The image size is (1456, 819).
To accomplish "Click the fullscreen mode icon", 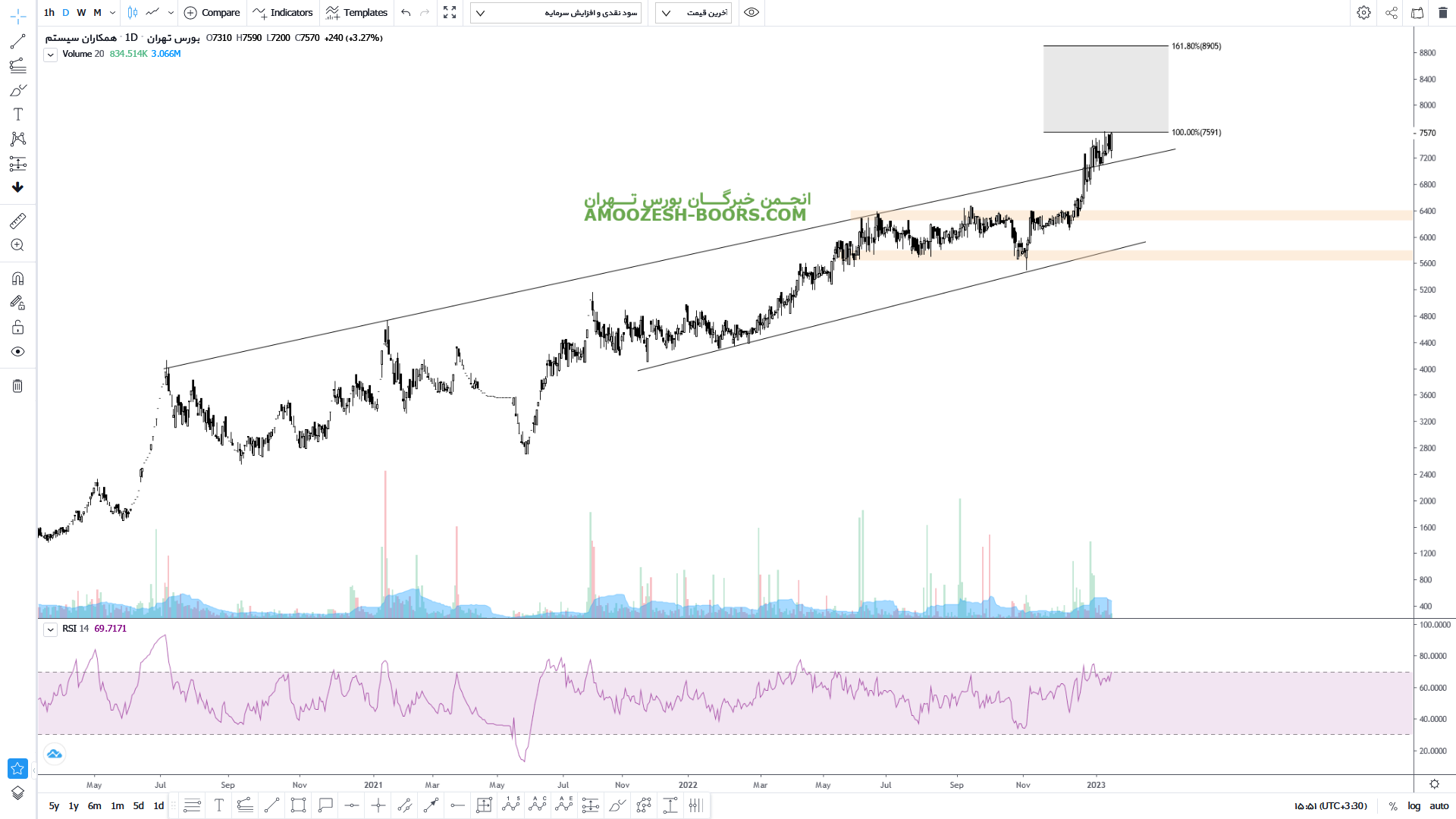I will click(x=450, y=13).
